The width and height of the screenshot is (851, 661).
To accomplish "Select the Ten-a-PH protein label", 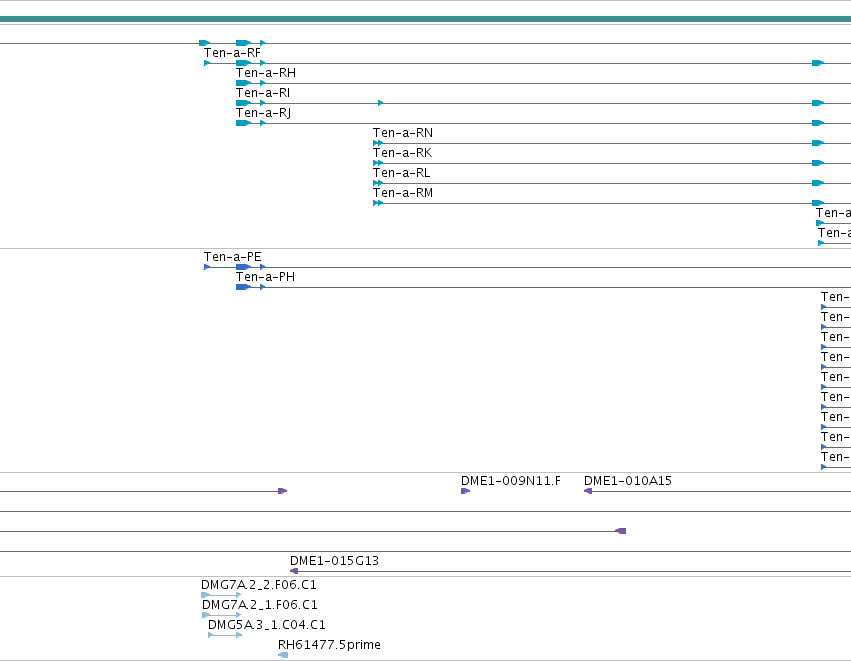I will coord(265,277).
